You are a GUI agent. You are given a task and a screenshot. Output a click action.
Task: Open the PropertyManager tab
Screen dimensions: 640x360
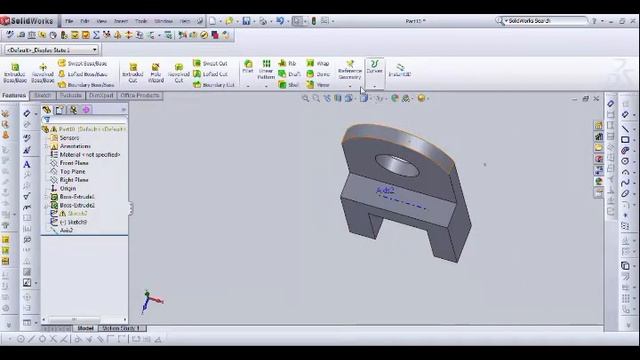60,109
